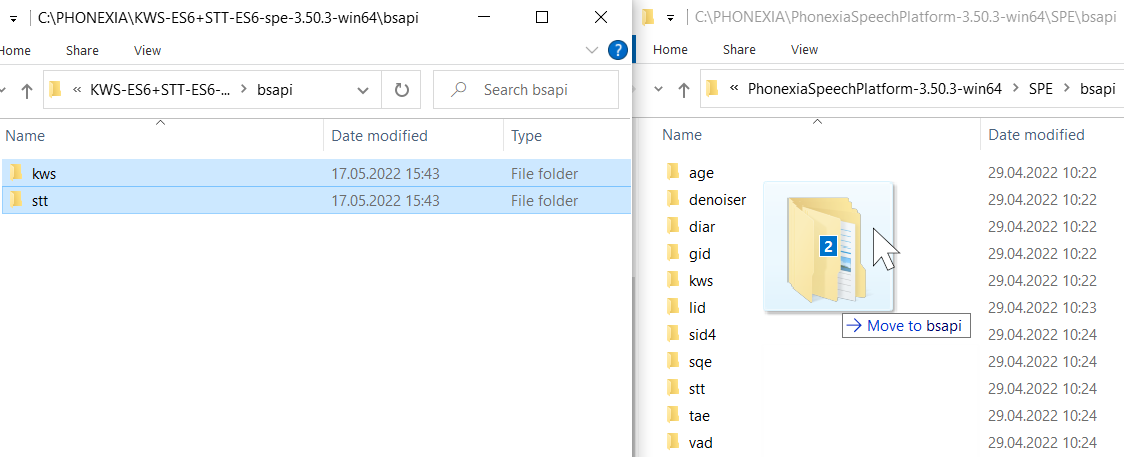The image size is (1124, 457).
Task: Open the Share tab in left window
Action: [82, 50]
